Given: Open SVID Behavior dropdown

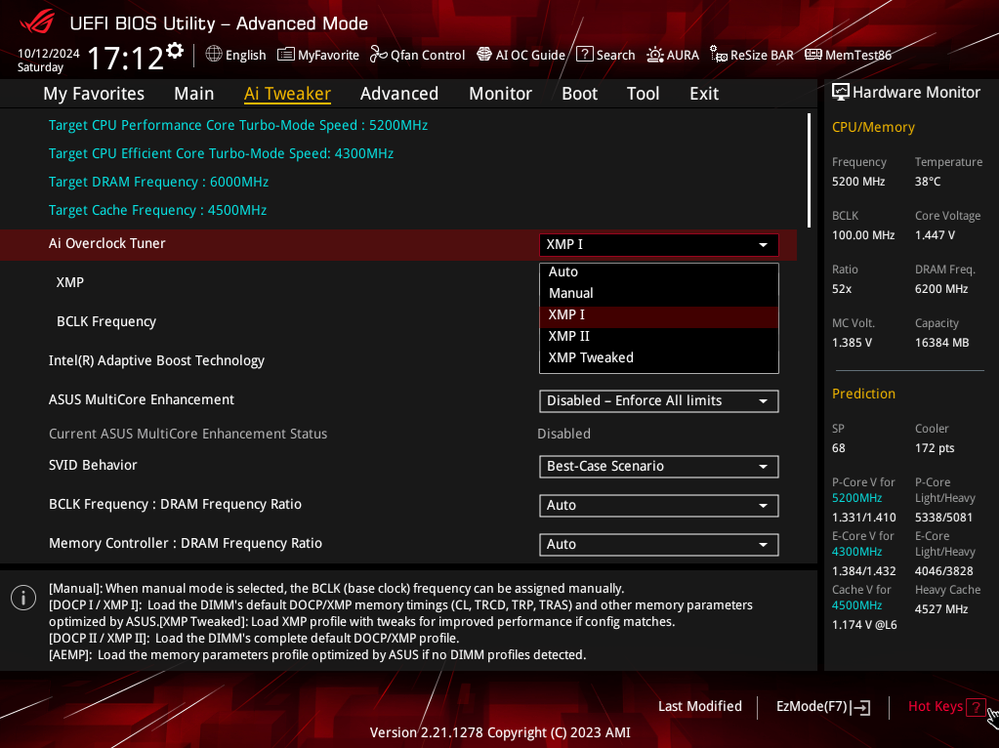Looking at the screenshot, I should click(x=659, y=466).
